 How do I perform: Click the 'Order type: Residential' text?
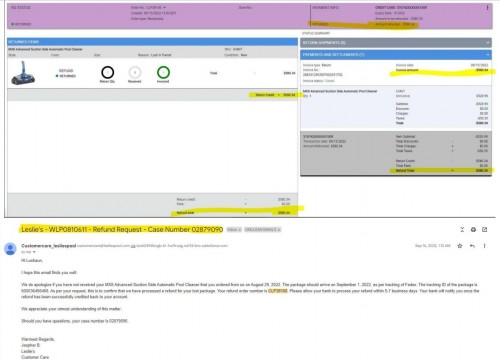coord(147,19)
